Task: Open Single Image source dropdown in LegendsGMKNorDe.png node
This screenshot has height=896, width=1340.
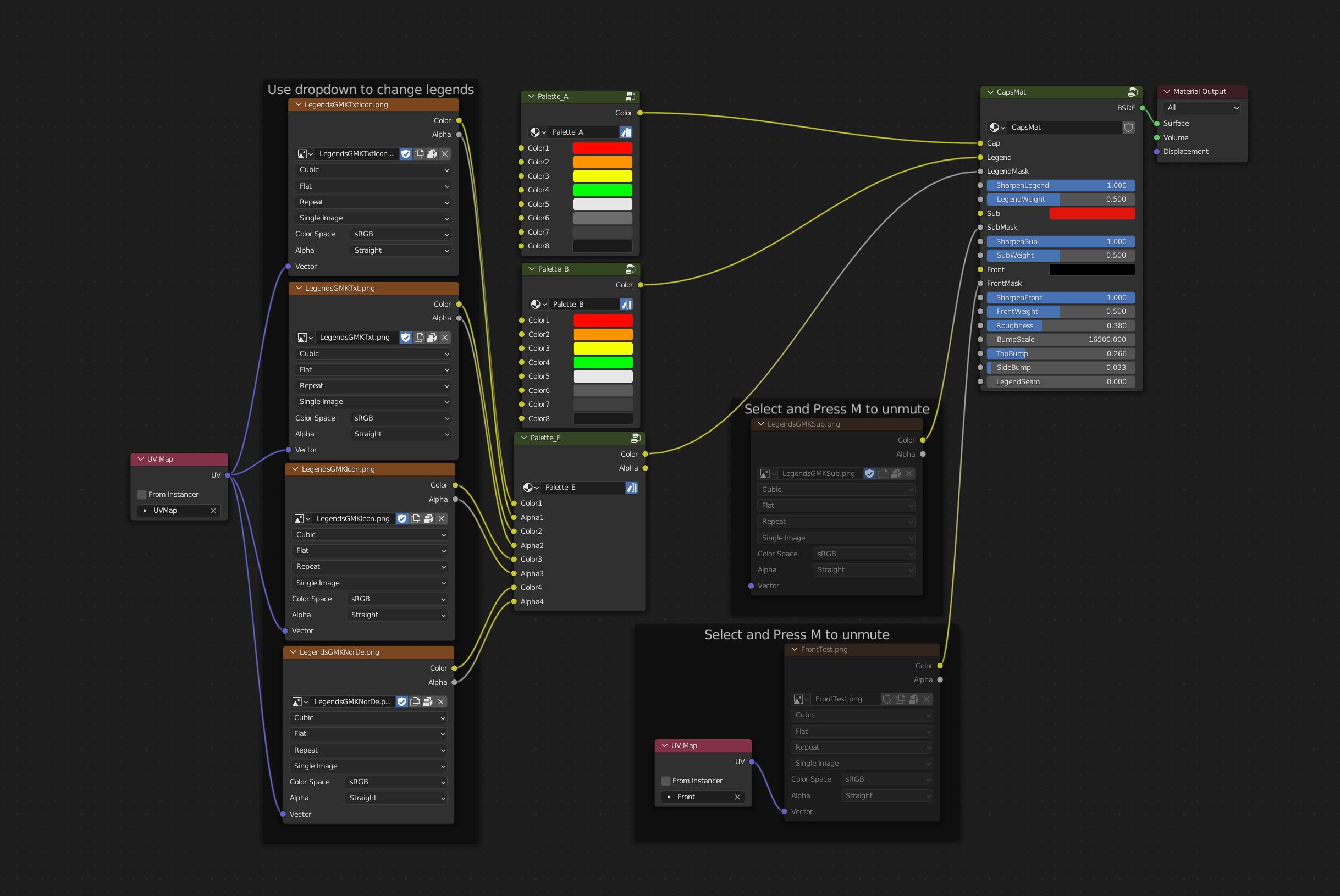Action: [x=368, y=766]
